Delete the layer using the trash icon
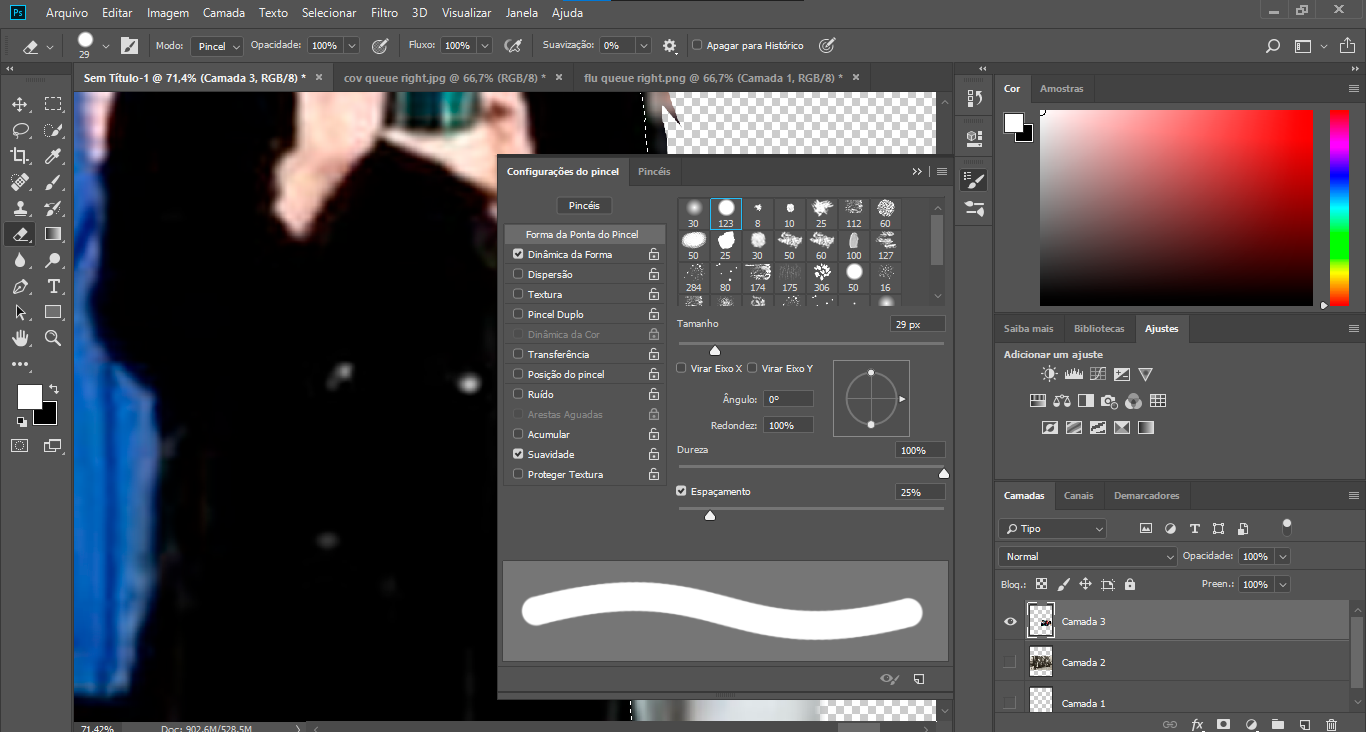The height and width of the screenshot is (732, 1366). point(1330,723)
